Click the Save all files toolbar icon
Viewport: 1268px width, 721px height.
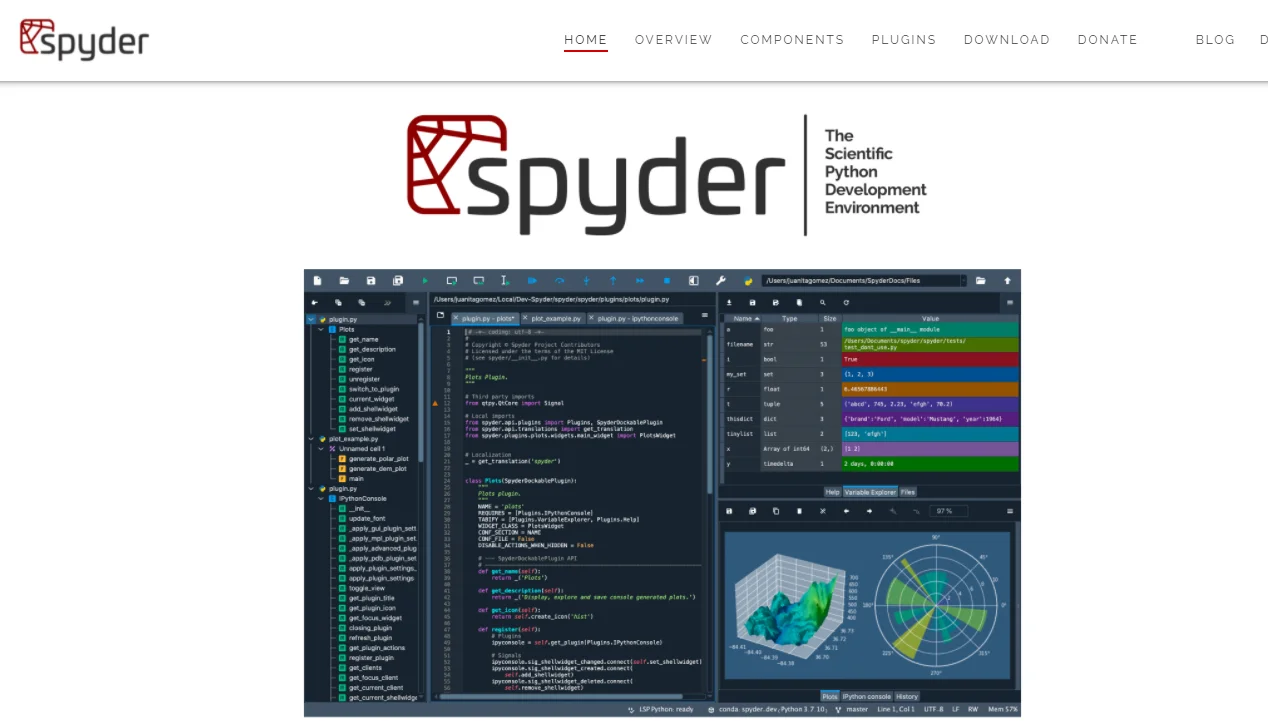point(398,281)
